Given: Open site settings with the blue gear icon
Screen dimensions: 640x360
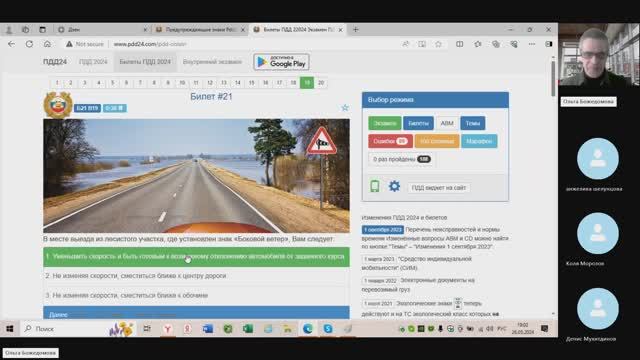Looking at the screenshot, I should (x=394, y=187).
